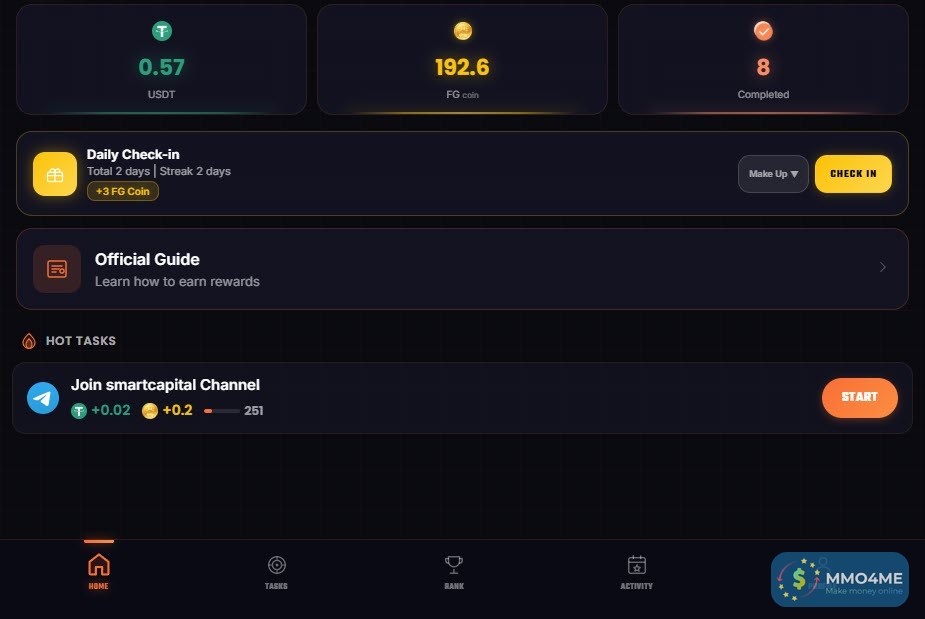Expand Official Guide using the chevron arrow
This screenshot has height=619, width=925.
[882, 268]
